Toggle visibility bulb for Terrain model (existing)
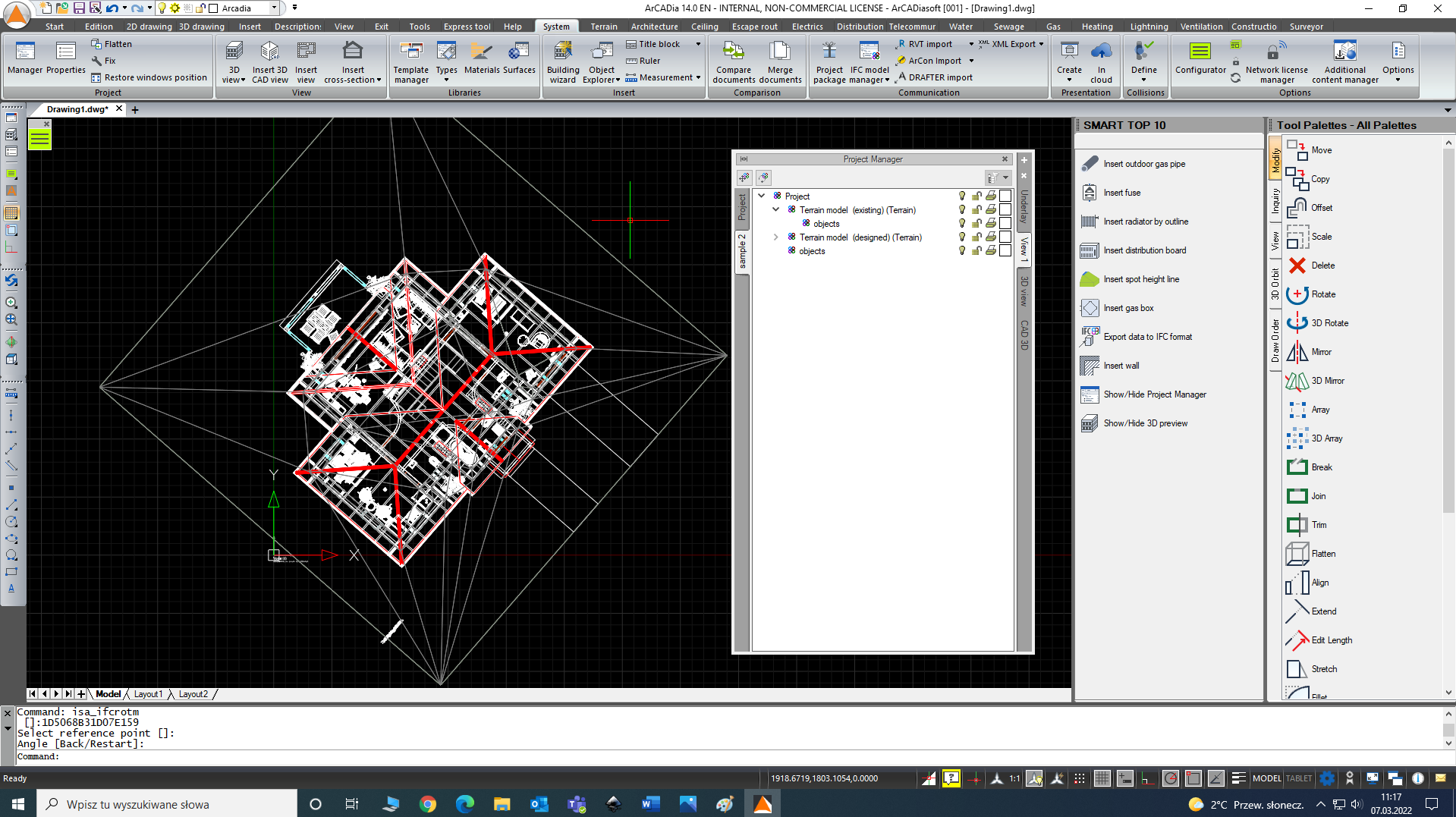Screen dimensions: 1456x817 [961, 210]
